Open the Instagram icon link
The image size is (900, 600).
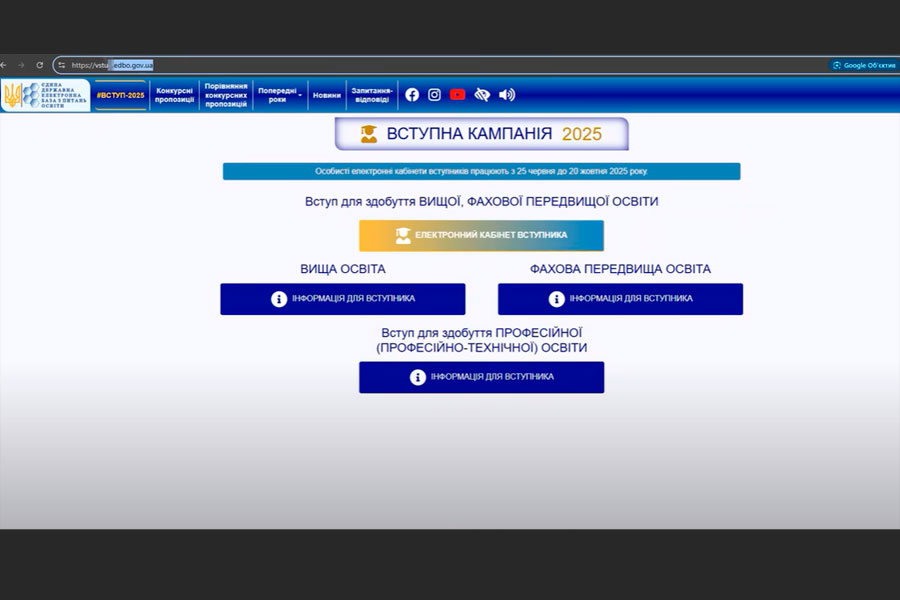[434, 95]
